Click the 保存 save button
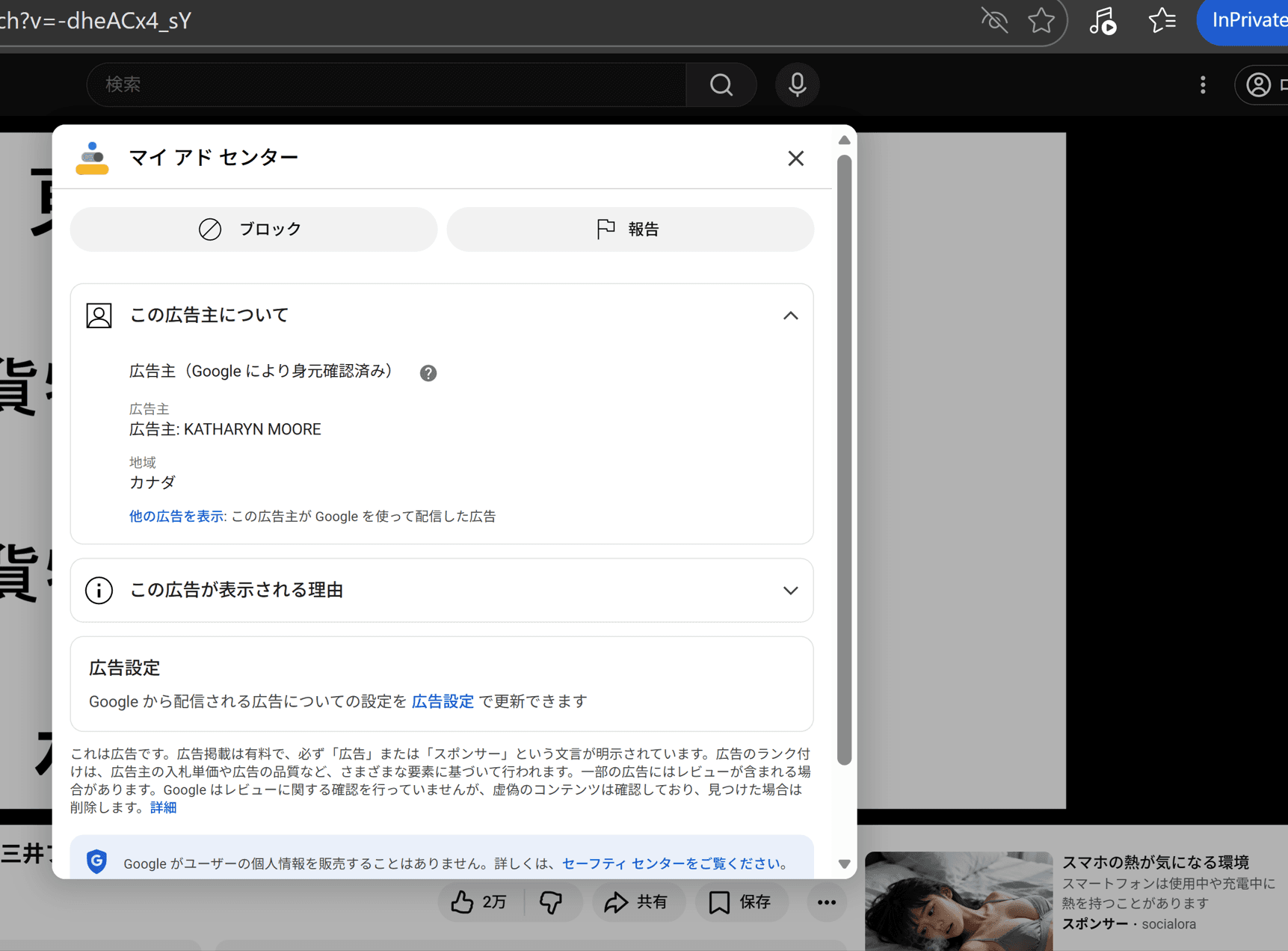This screenshot has height=951, width=1288. pos(740,902)
